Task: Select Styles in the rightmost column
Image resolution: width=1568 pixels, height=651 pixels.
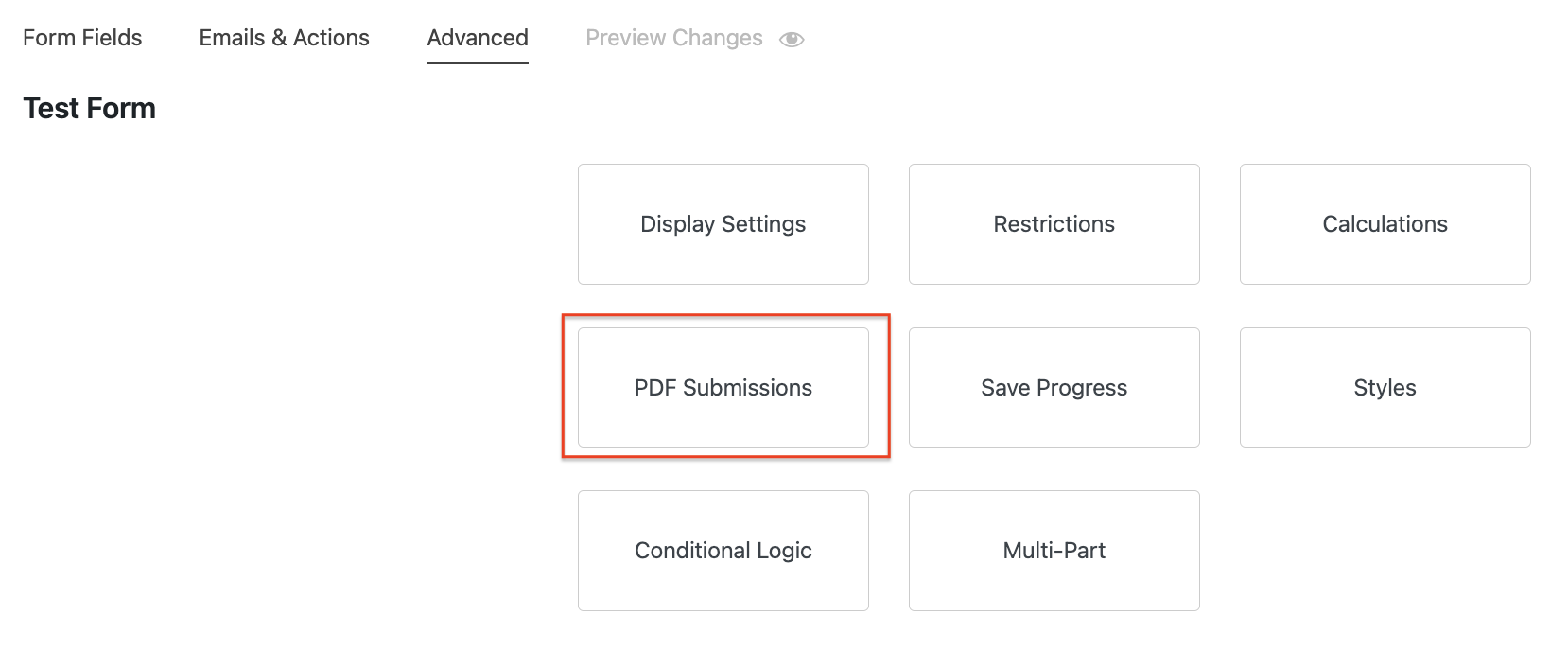Action: point(1384,387)
